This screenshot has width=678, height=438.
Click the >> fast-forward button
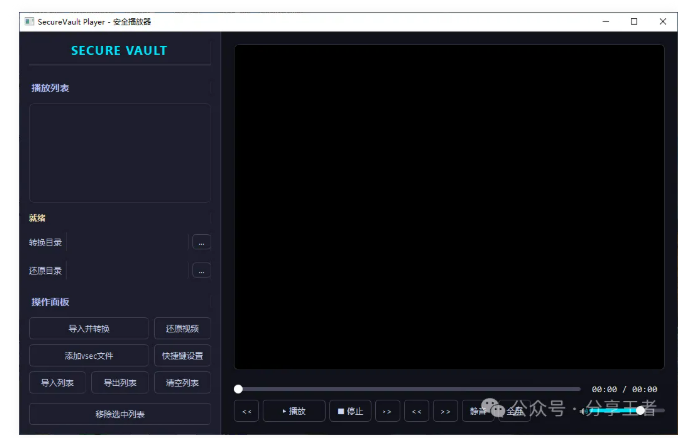click(445, 411)
